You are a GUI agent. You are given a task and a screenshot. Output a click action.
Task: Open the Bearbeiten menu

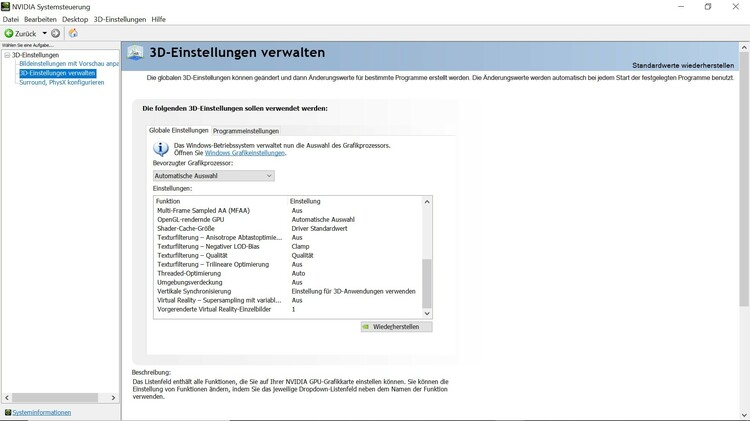pos(40,20)
